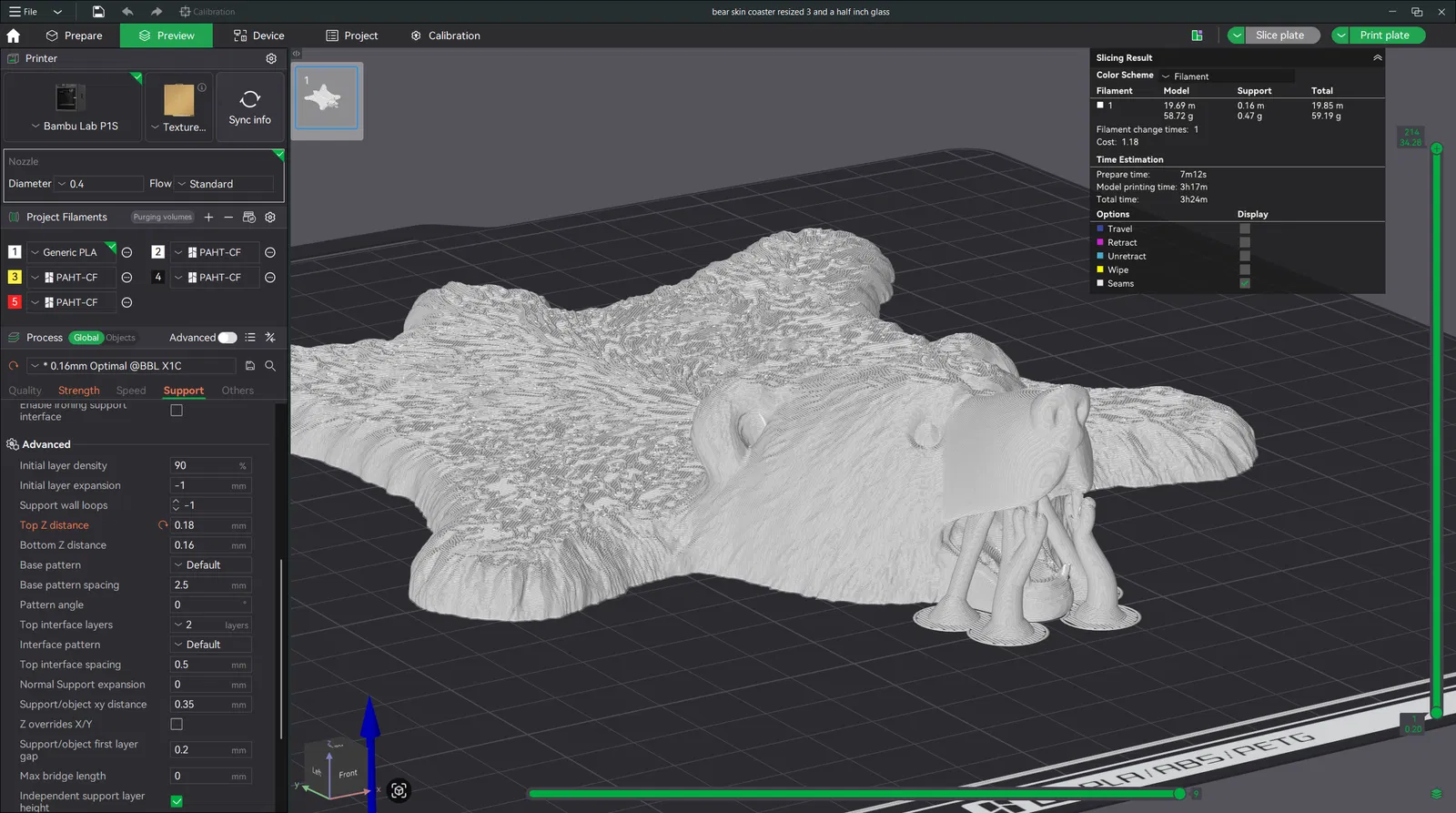
Task: Click the horizontal layer progress slider handle
Action: point(1179,794)
